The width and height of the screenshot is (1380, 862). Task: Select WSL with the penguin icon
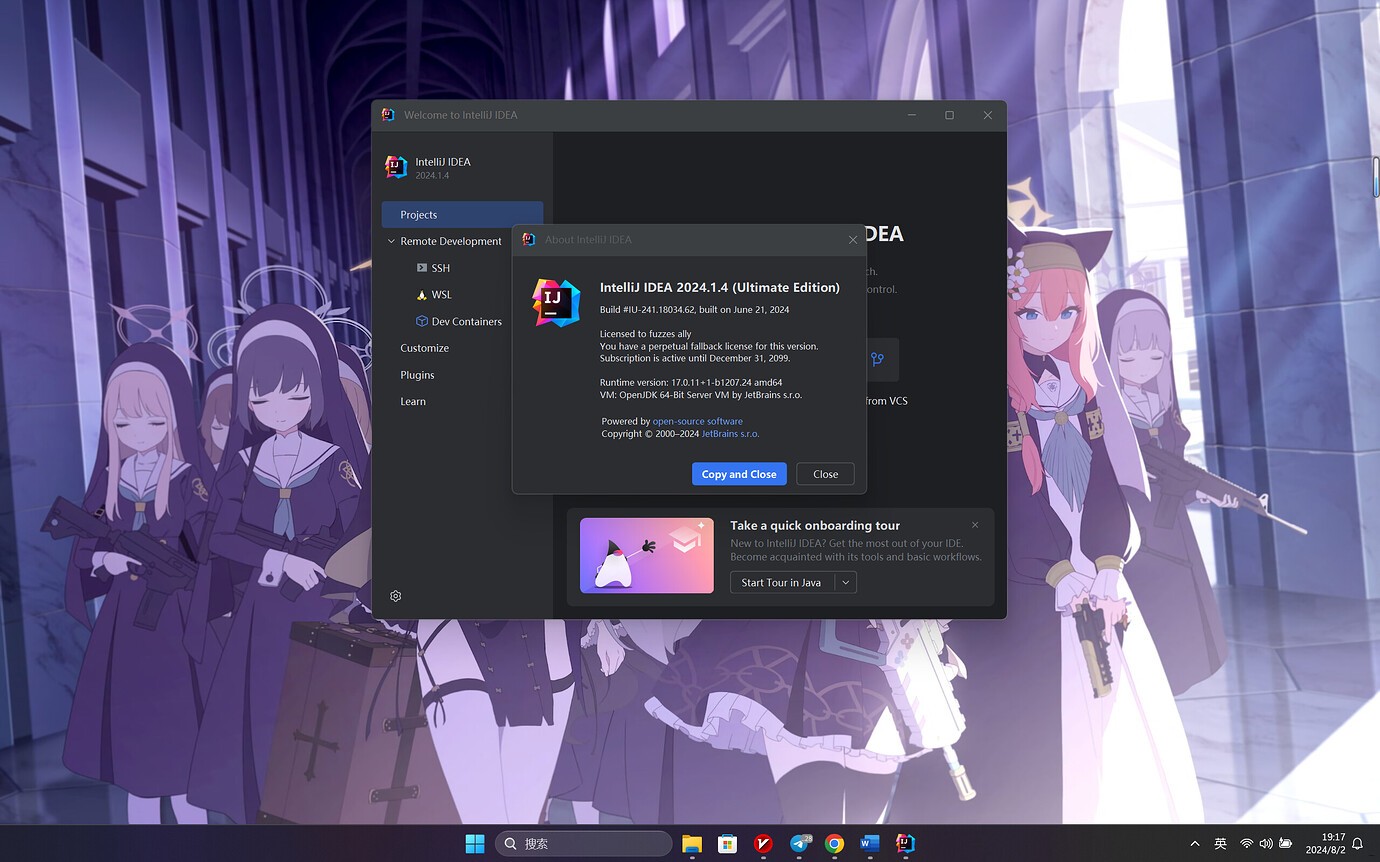[x=441, y=295]
